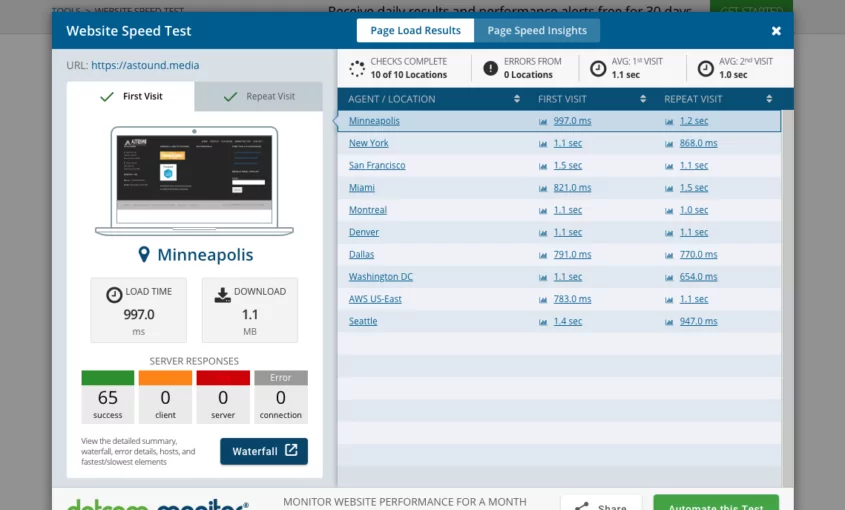Open chart icon for Washington DC repeat visit
The height and width of the screenshot is (510, 845).
669,278
